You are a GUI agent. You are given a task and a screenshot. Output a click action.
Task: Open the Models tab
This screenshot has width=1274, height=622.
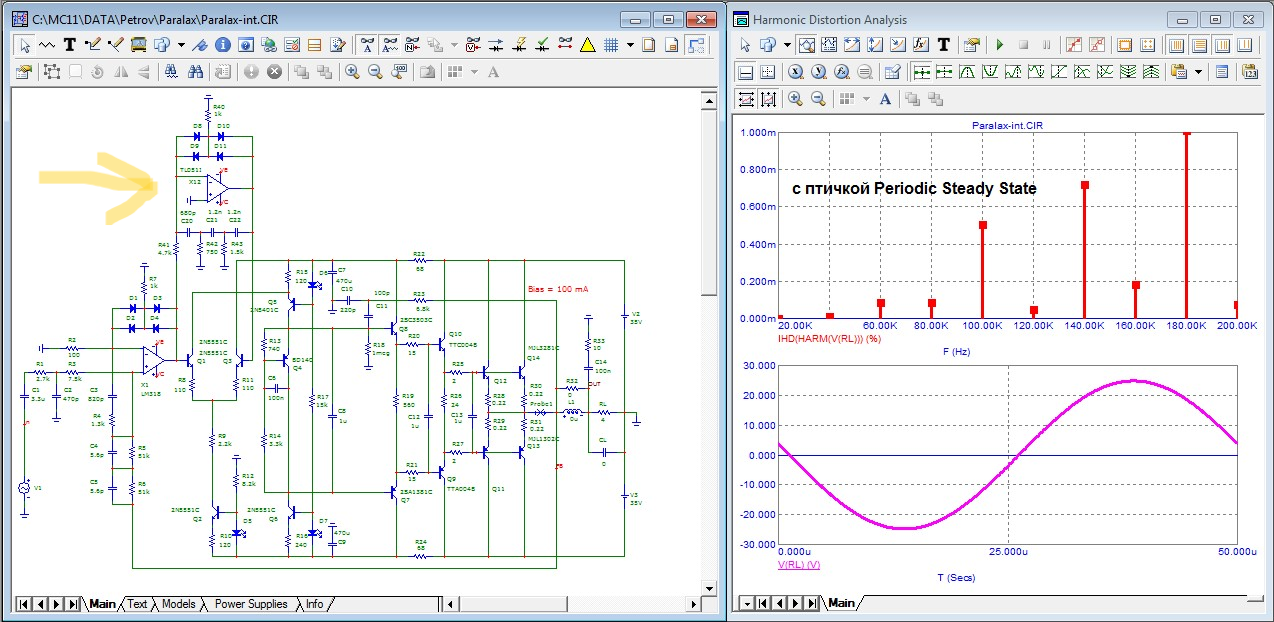178,604
